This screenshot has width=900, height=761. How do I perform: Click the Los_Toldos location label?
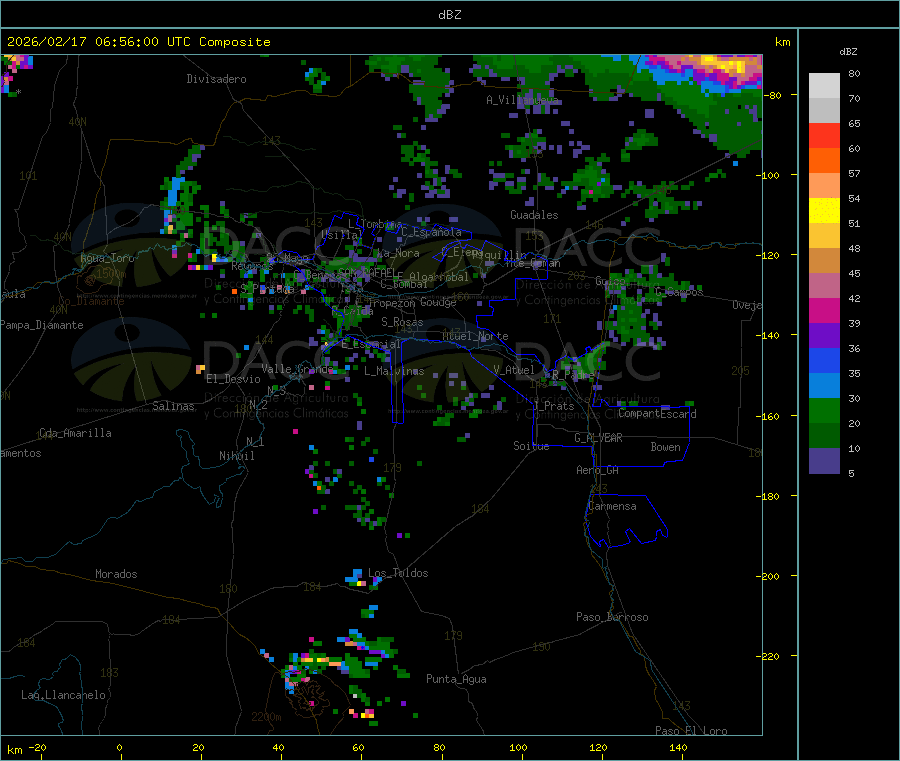[398, 573]
